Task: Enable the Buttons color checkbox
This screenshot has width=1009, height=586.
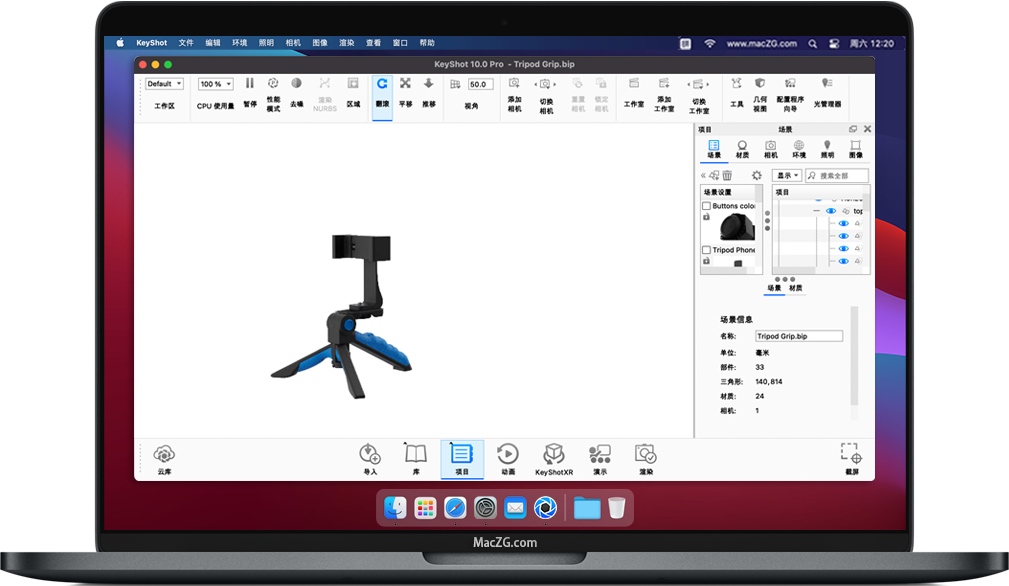Action: pyautogui.click(x=706, y=206)
